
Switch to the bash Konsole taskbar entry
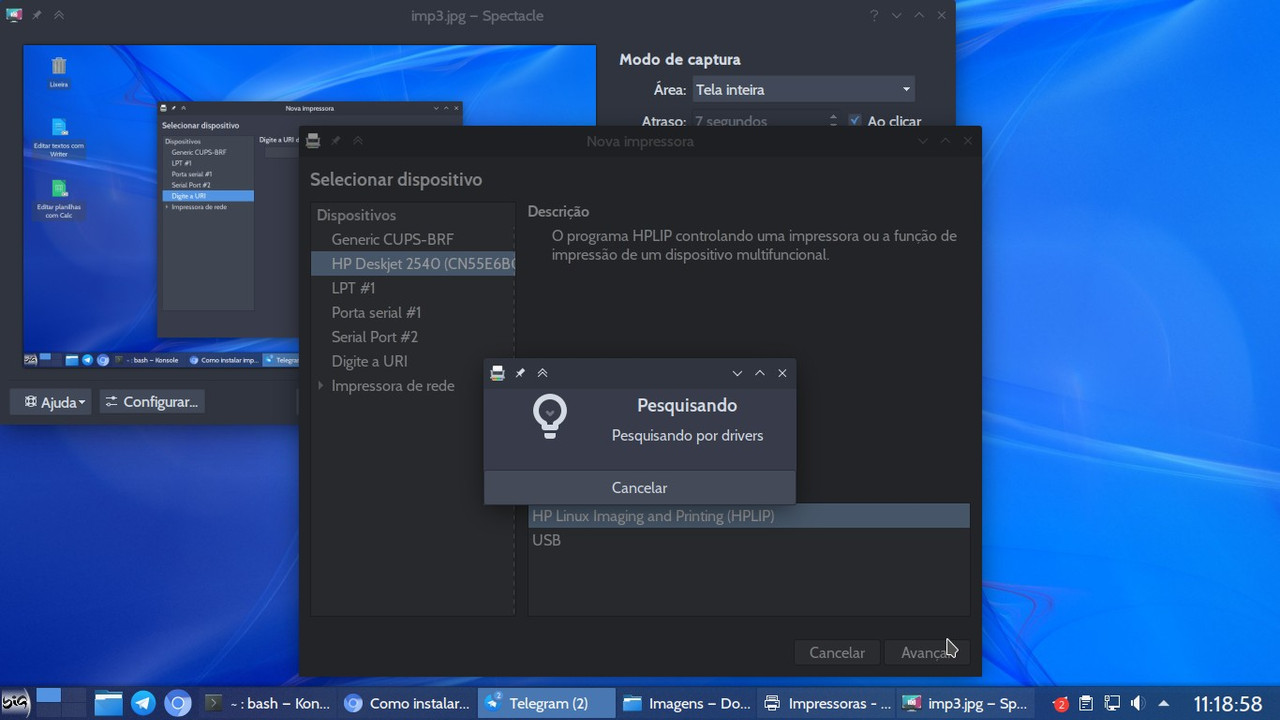pyautogui.click(x=266, y=703)
